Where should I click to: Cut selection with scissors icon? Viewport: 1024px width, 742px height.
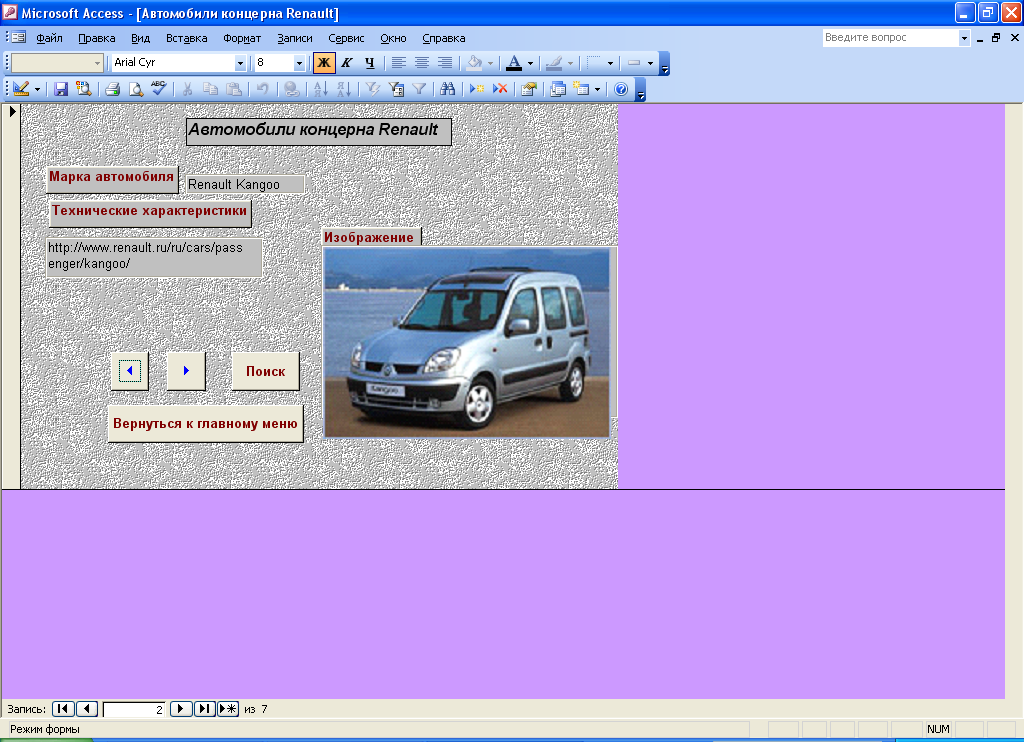click(x=187, y=89)
